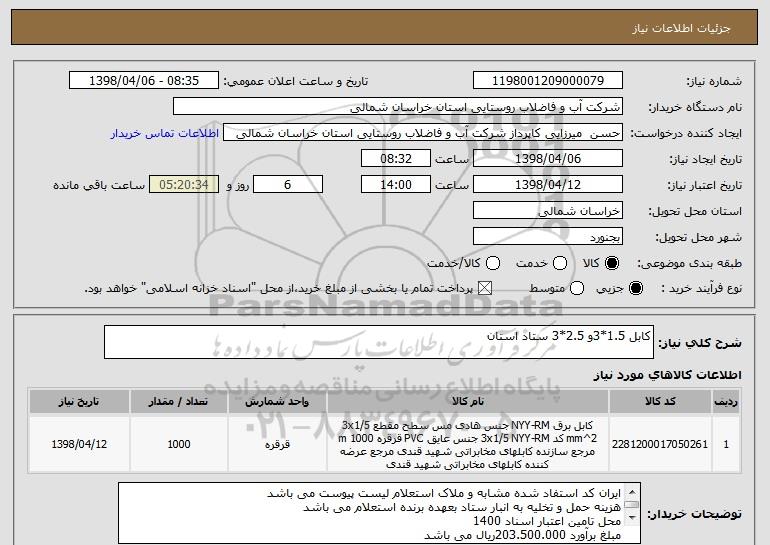This screenshot has height=545, width=770.
Task: Click the buyer organization name field
Action: (398, 106)
